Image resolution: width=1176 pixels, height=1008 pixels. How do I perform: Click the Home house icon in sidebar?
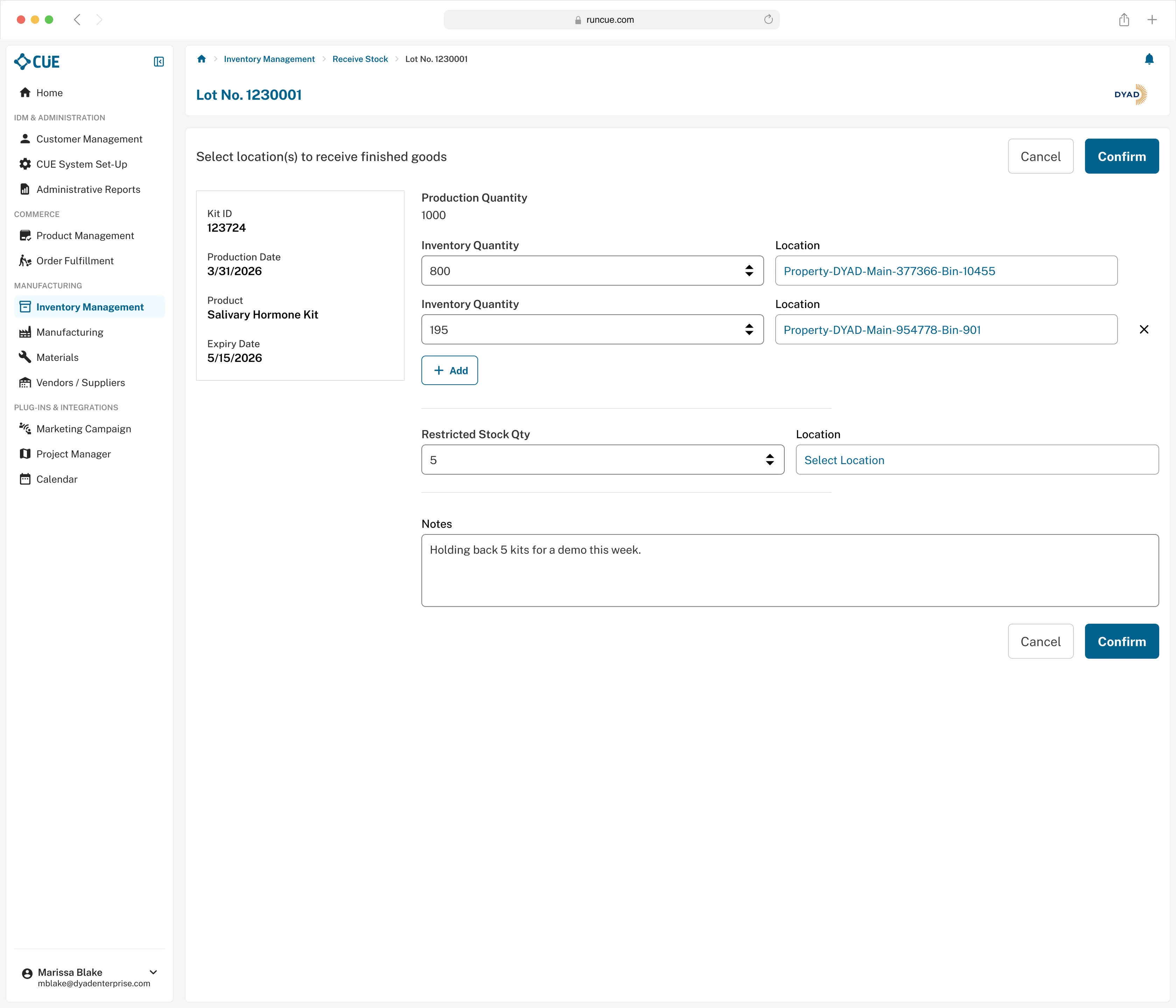25,92
